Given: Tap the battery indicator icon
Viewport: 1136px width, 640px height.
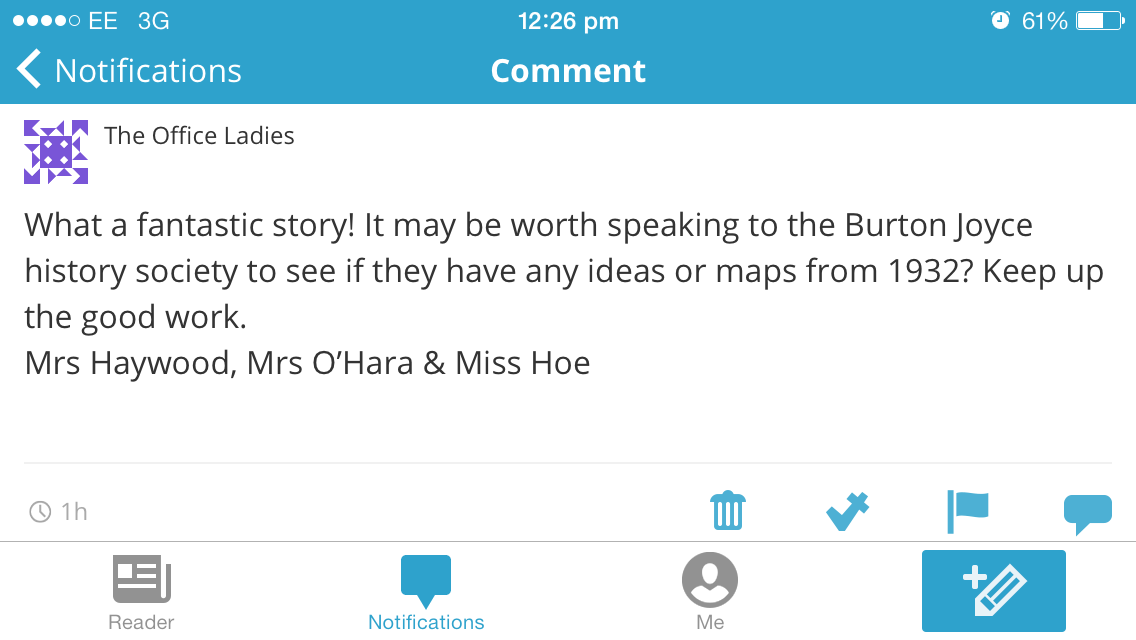Looking at the screenshot, I should pos(1100,21).
